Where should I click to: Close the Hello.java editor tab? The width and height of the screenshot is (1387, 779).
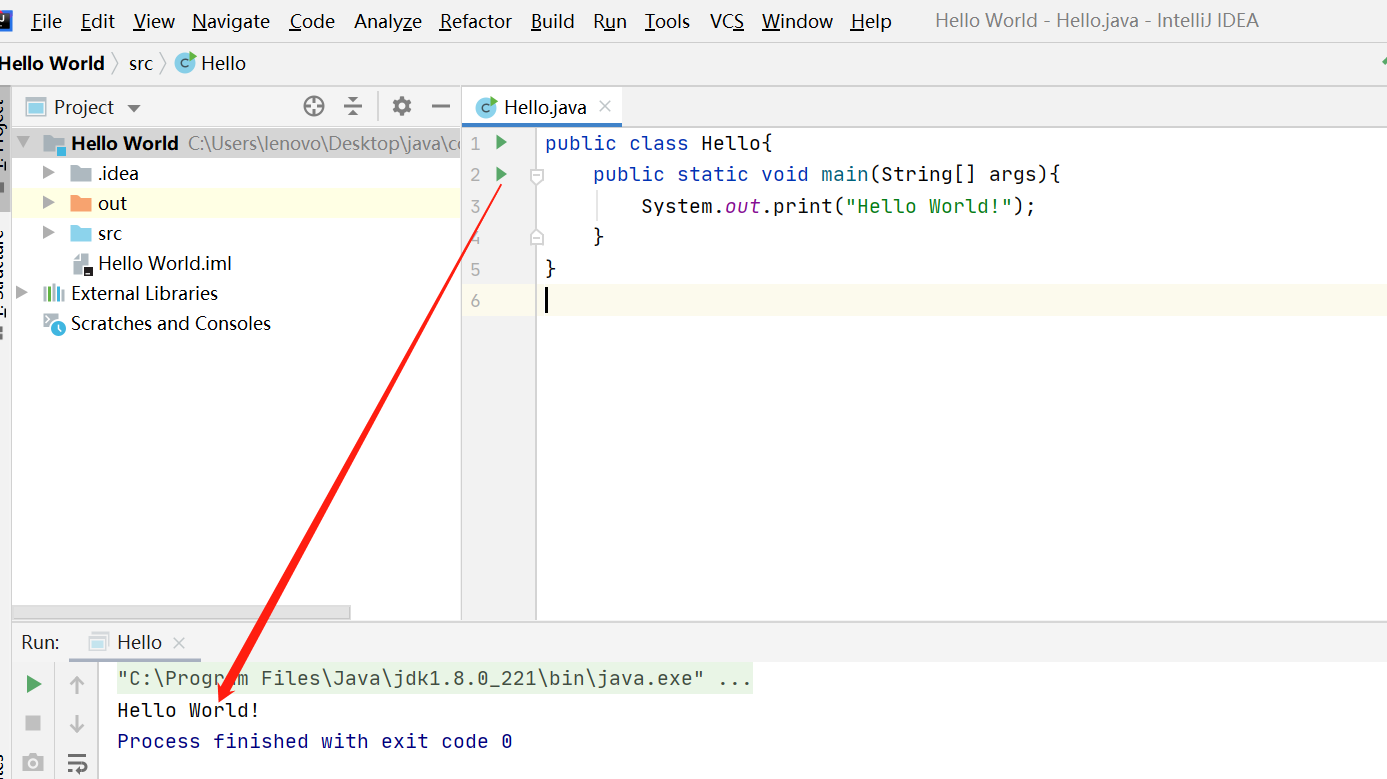point(606,106)
